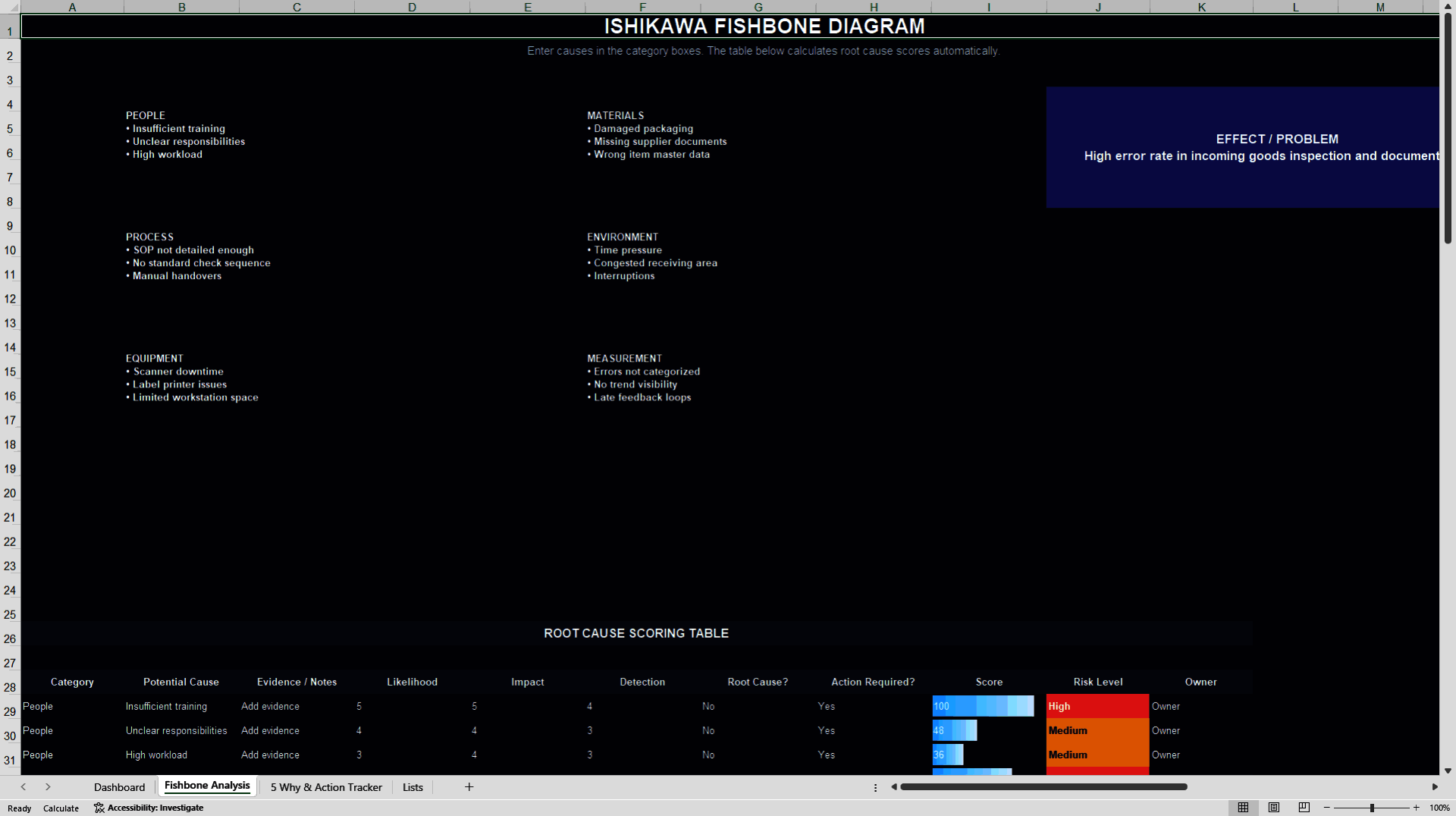Click the Insufficient training cause cell
This screenshot has height=816, width=1456.
click(181, 706)
